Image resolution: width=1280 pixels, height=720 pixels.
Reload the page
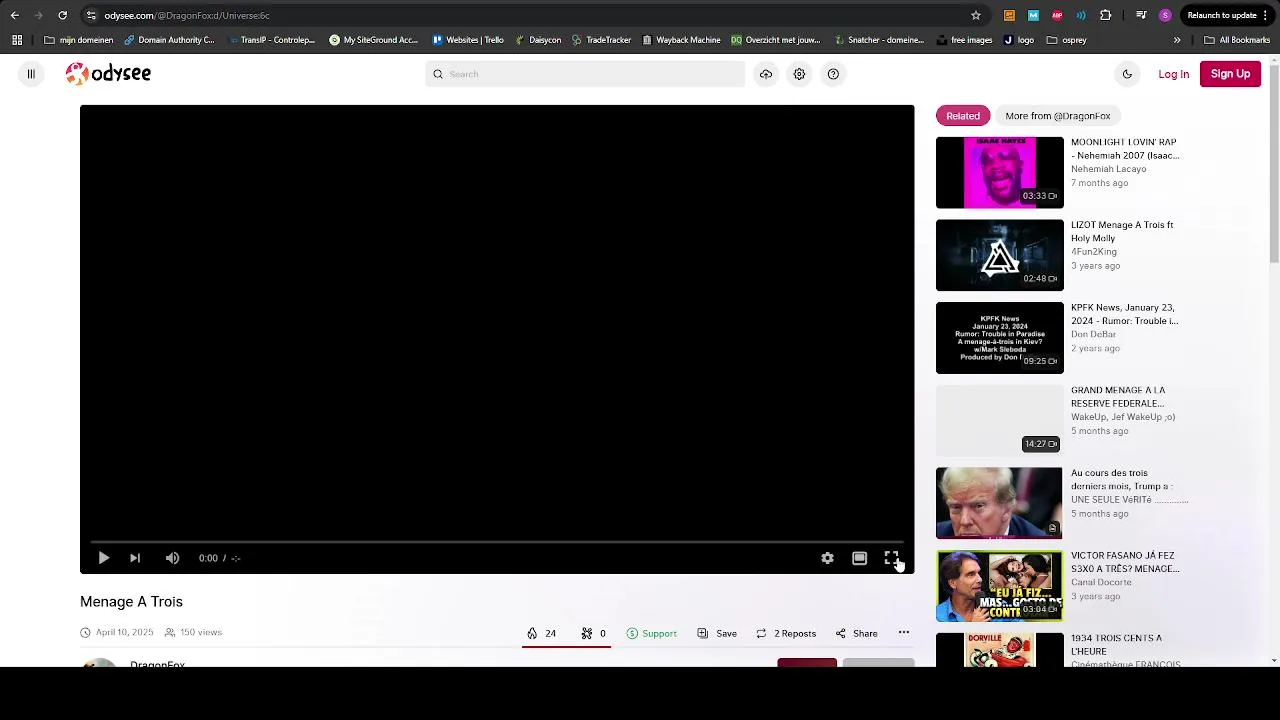click(x=62, y=15)
